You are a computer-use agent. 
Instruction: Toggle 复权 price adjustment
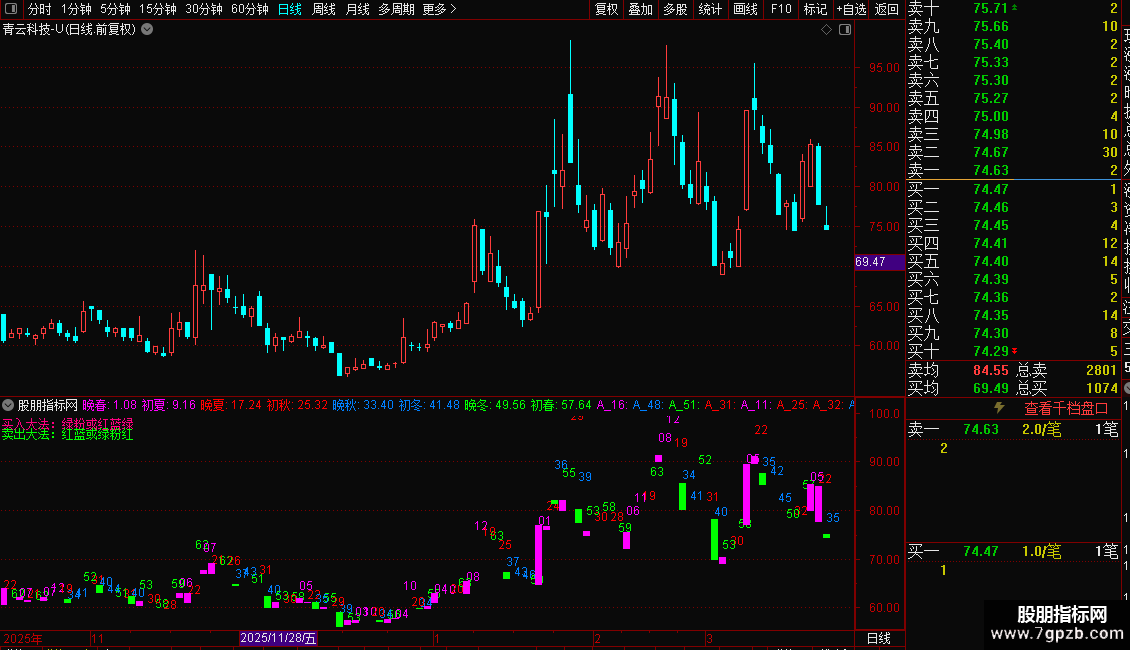click(x=606, y=9)
